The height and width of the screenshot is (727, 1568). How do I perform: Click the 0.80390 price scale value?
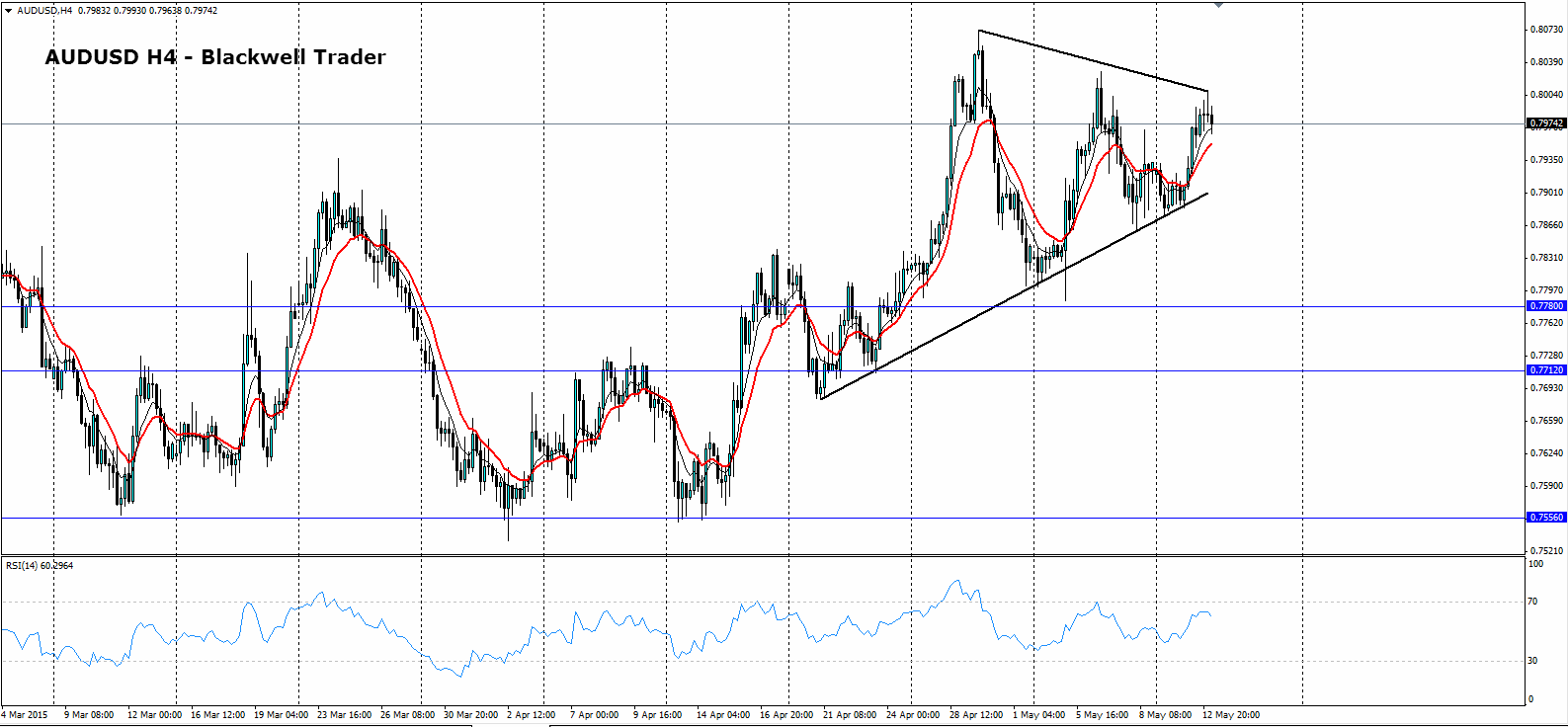[x=1546, y=62]
